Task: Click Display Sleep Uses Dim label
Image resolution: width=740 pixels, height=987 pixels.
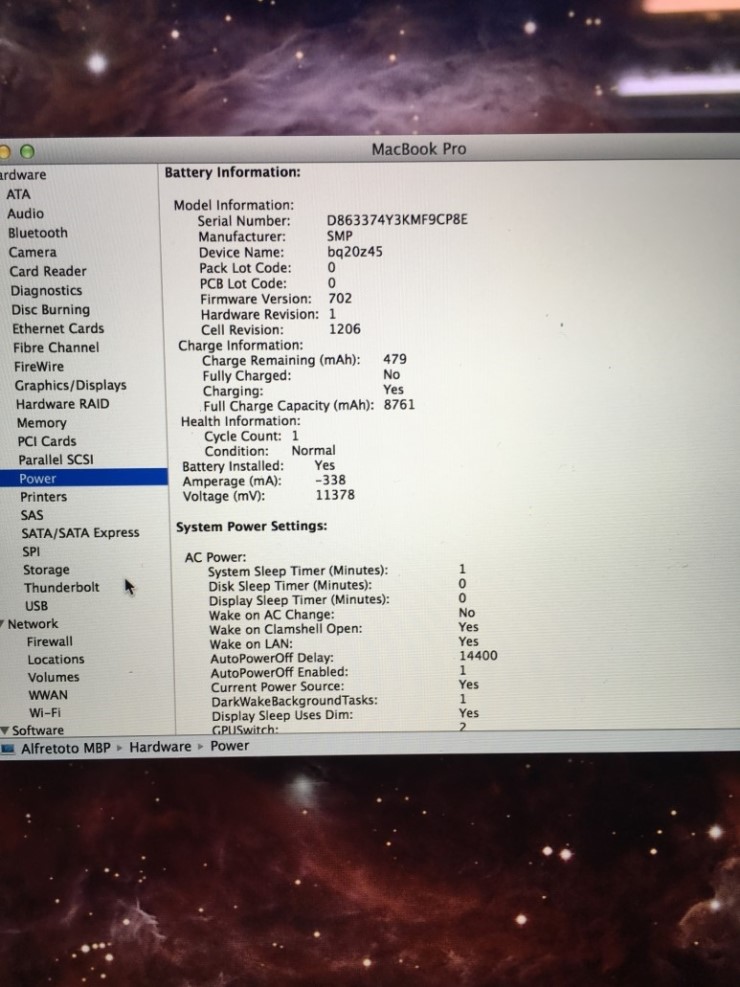Action: click(x=282, y=716)
